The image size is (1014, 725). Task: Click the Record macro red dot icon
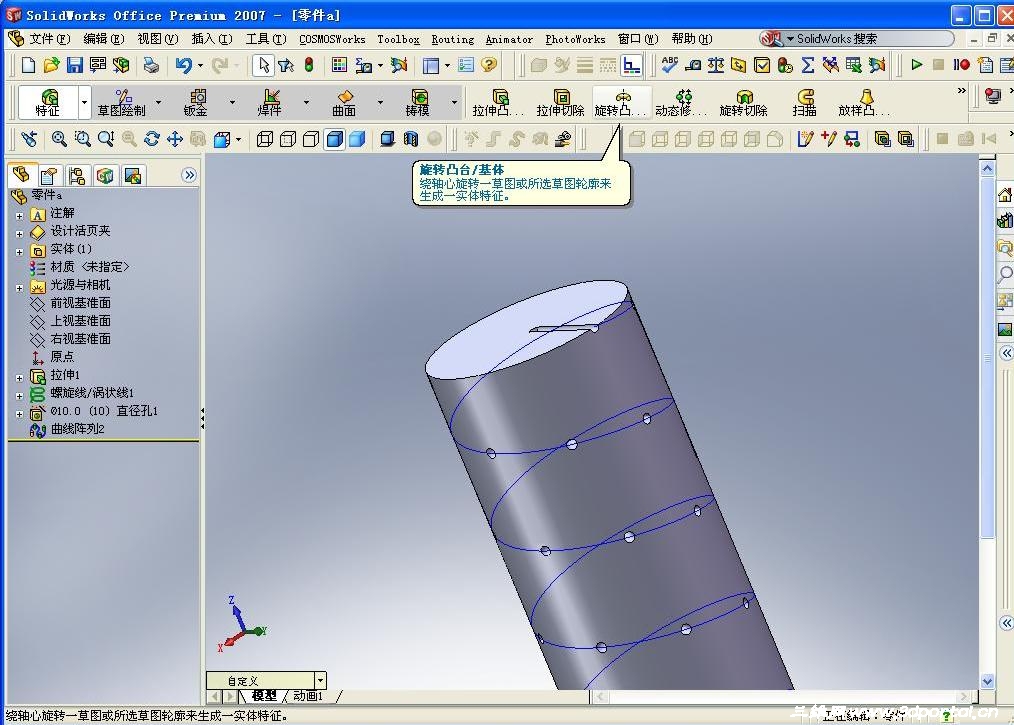coord(962,65)
